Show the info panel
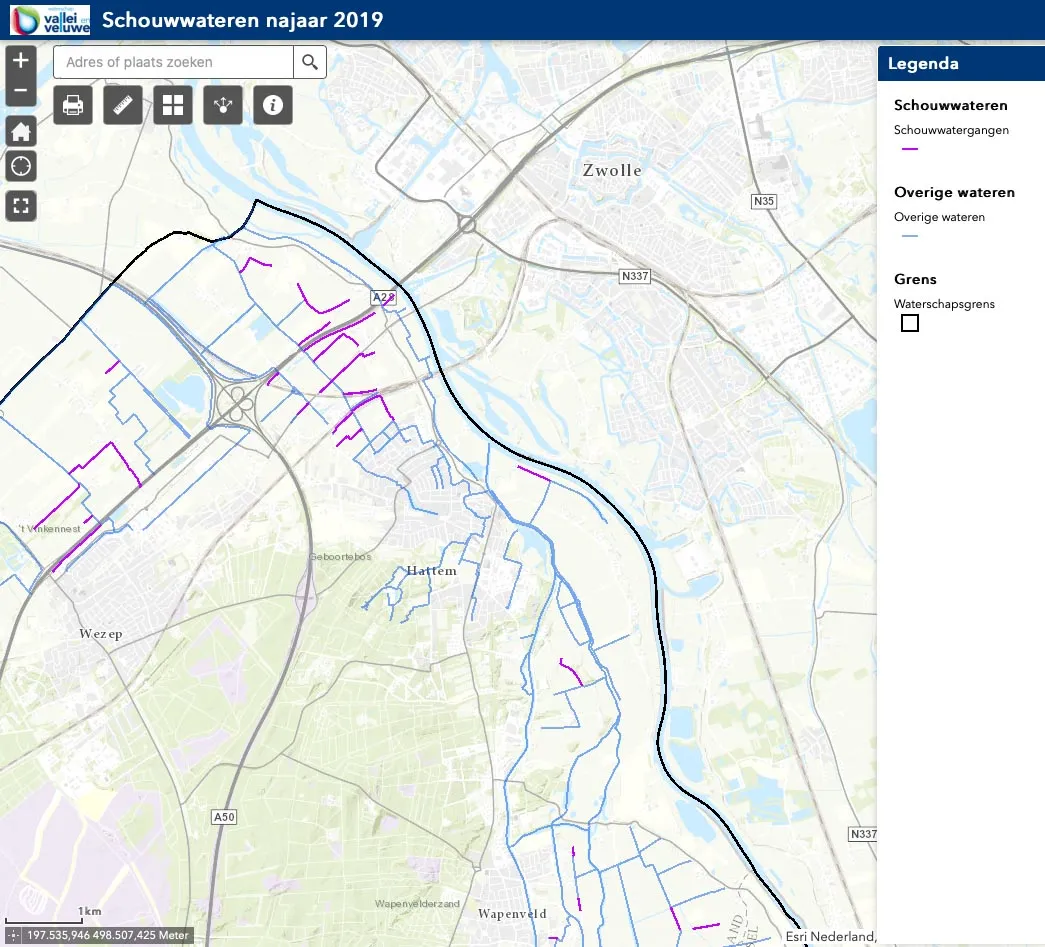 [x=273, y=105]
